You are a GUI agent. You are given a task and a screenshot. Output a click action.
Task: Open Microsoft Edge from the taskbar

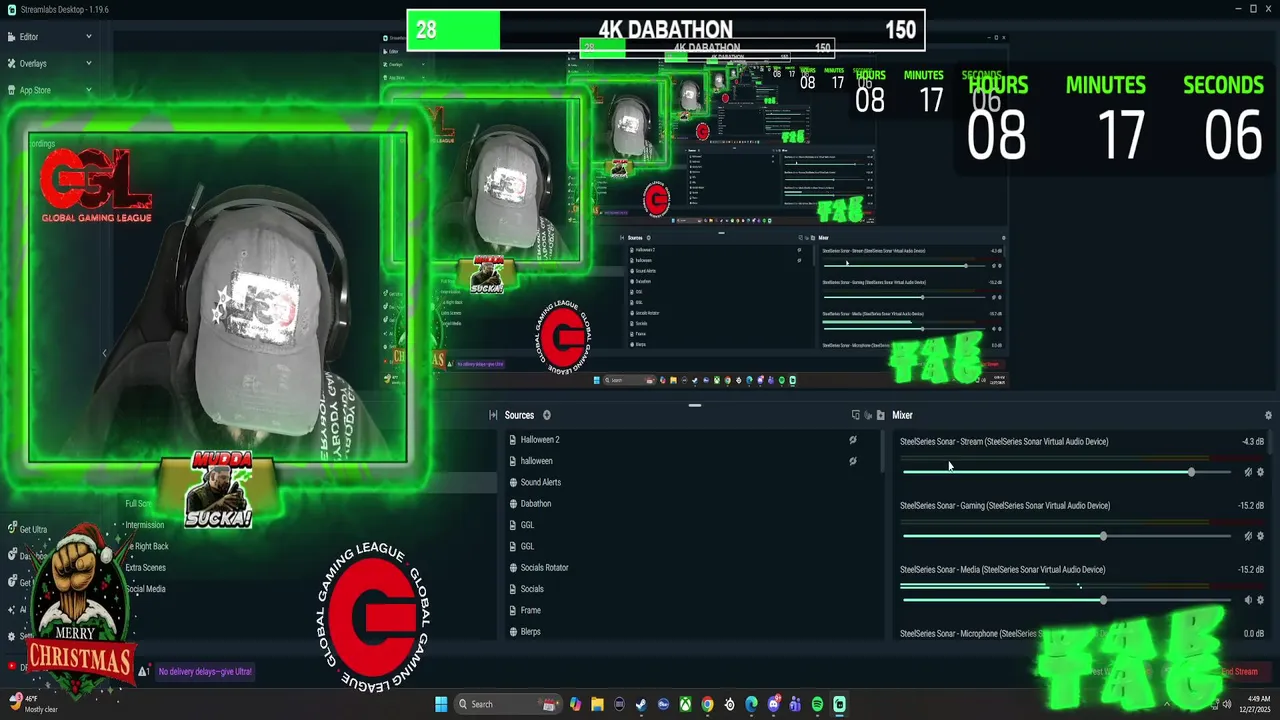(x=751, y=704)
